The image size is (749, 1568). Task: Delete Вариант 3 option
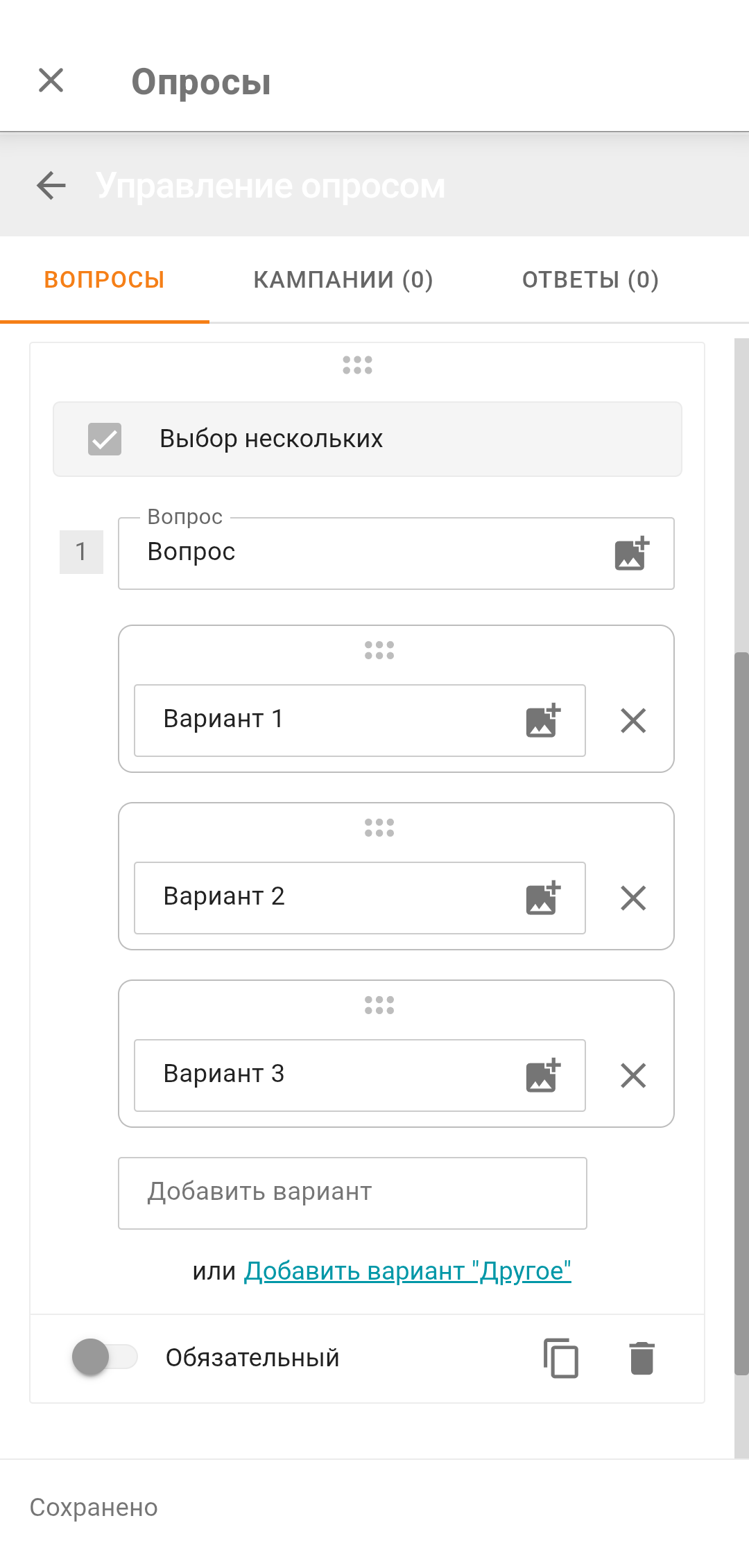(633, 1075)
